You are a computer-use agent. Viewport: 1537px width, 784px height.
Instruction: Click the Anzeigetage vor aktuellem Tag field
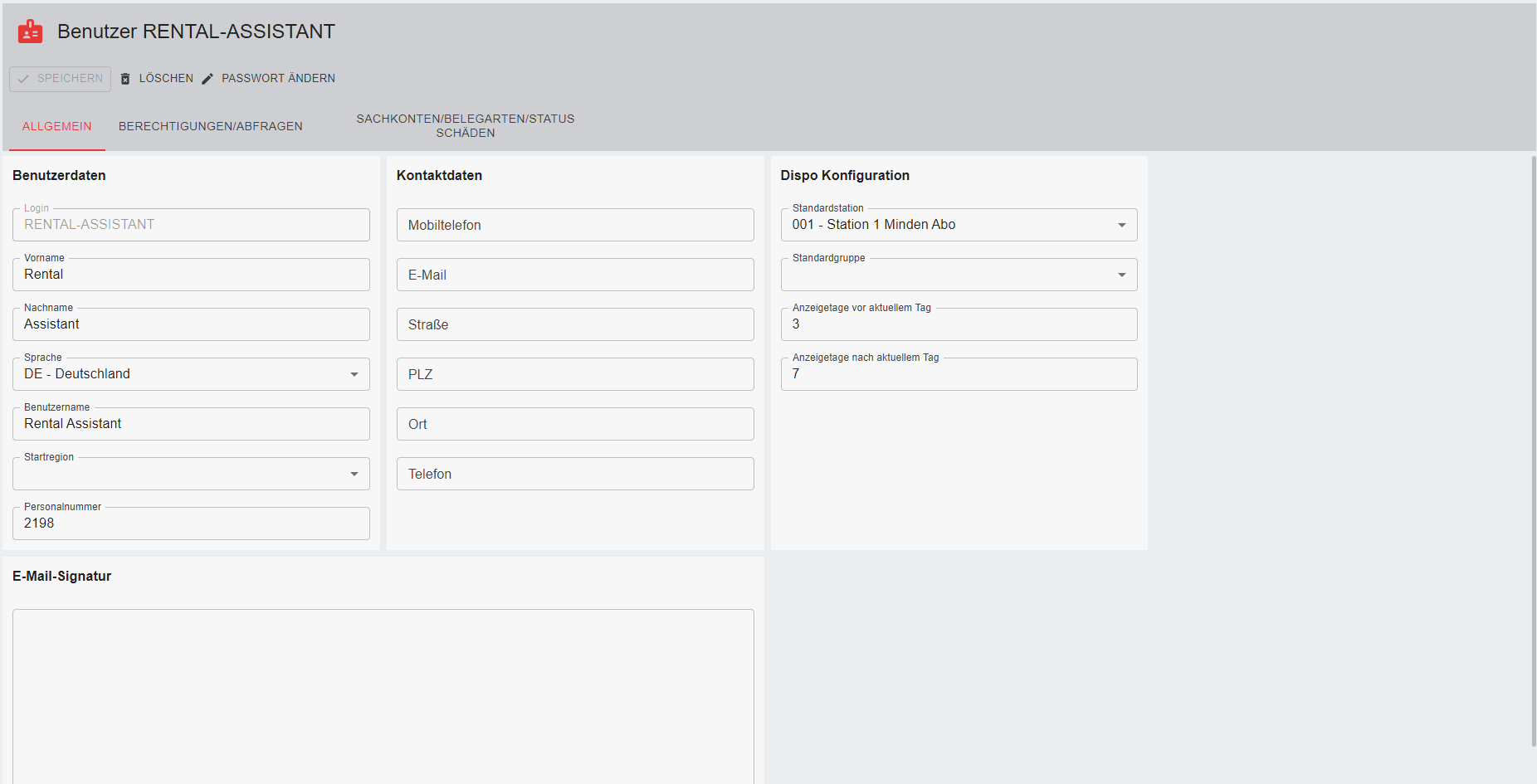[x=959, y=324]
